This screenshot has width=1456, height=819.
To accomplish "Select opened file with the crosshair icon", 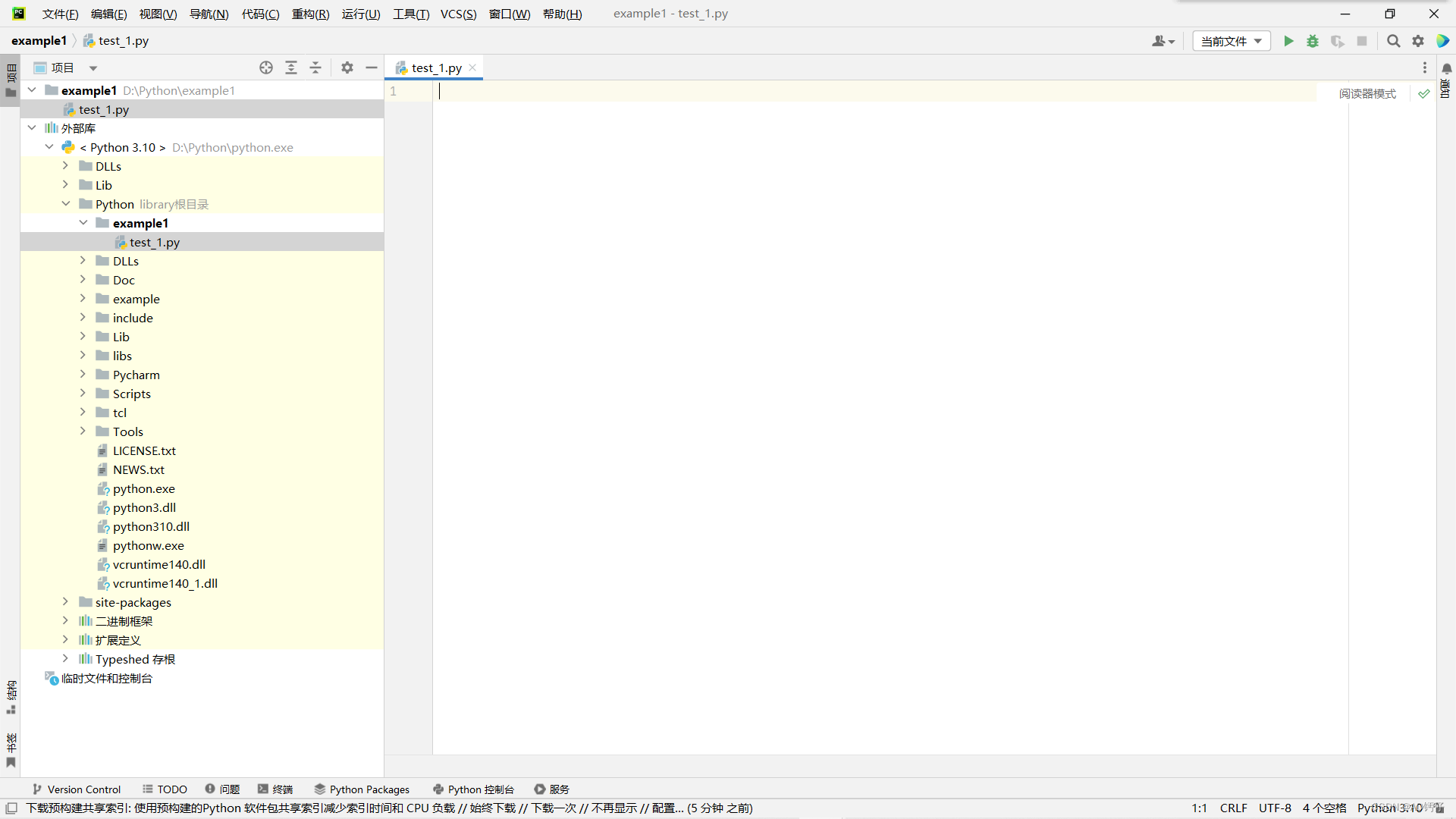I will pos(265,67).
